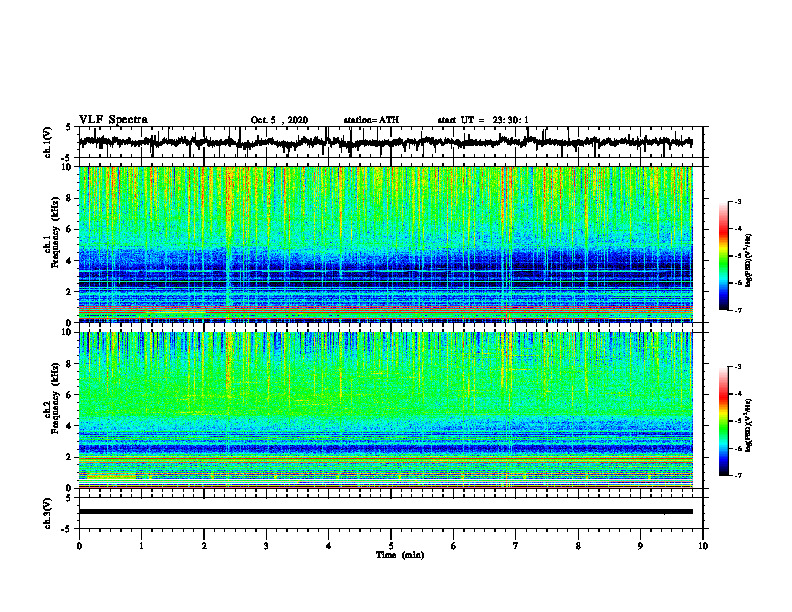
Task: Click the '5' volt tick on ch.1(V) axis
Action: pos(69,128)
